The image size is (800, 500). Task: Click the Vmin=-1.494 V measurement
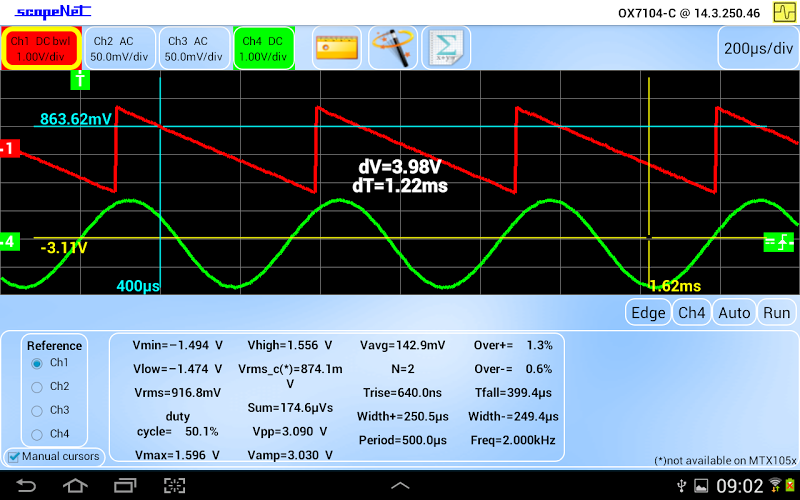[178, 345]
